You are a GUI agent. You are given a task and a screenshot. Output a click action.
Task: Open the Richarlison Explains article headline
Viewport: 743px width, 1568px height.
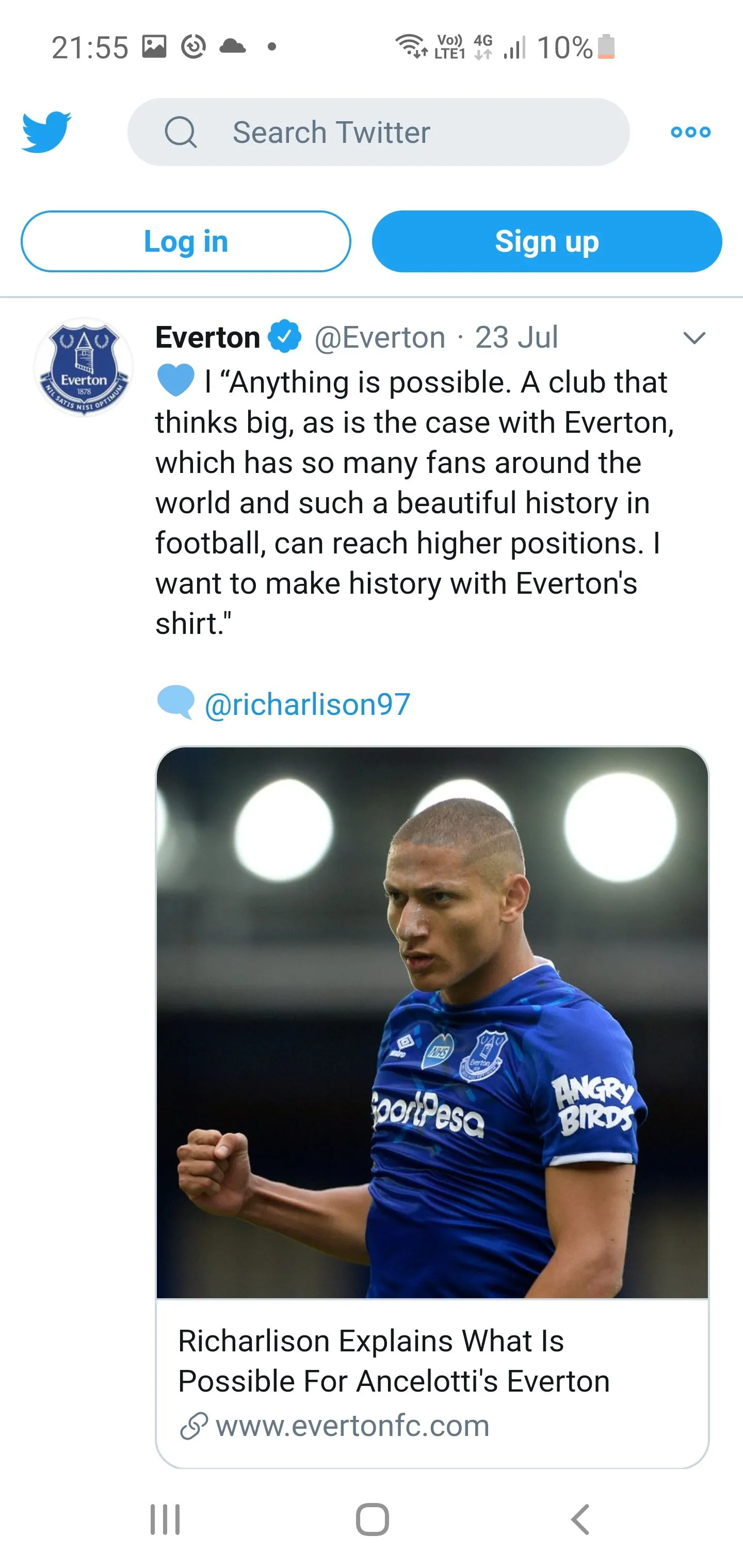point(393,1361)
